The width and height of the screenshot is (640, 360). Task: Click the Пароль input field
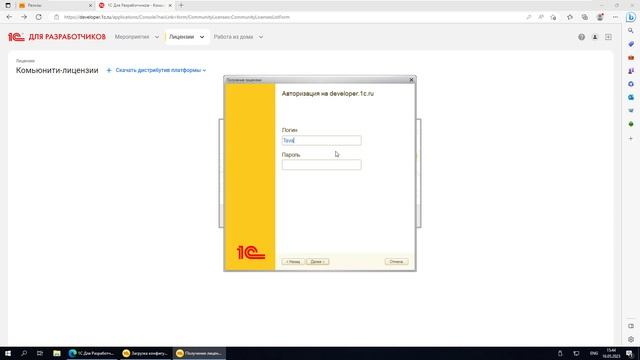click(x=321, y=165)
